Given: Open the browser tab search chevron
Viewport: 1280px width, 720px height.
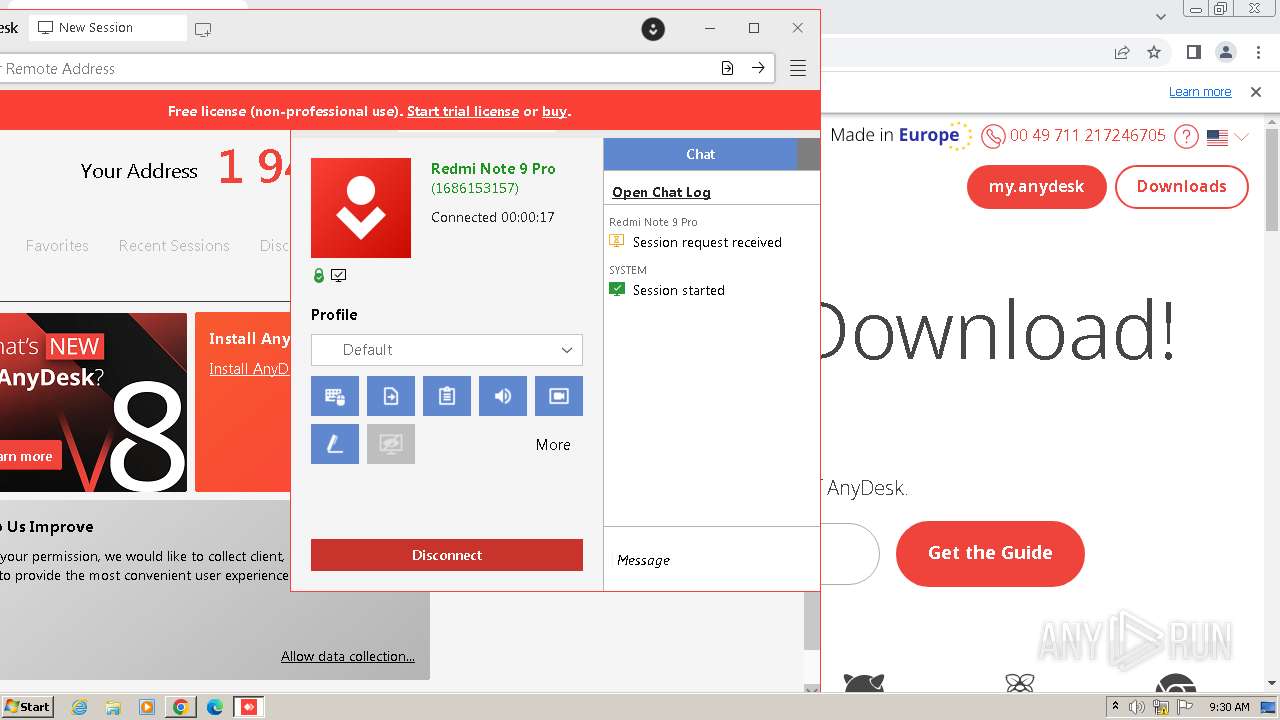Looking at the screenshot, I should (1160, 16).
